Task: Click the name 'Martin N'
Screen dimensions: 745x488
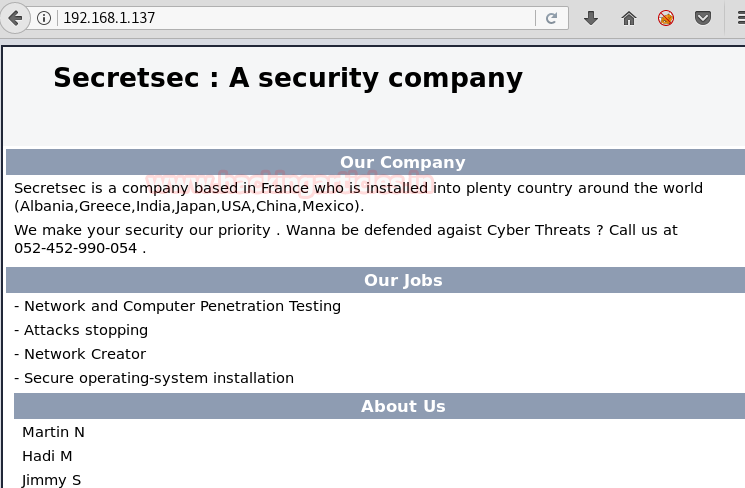Action: tap(53, 432)
